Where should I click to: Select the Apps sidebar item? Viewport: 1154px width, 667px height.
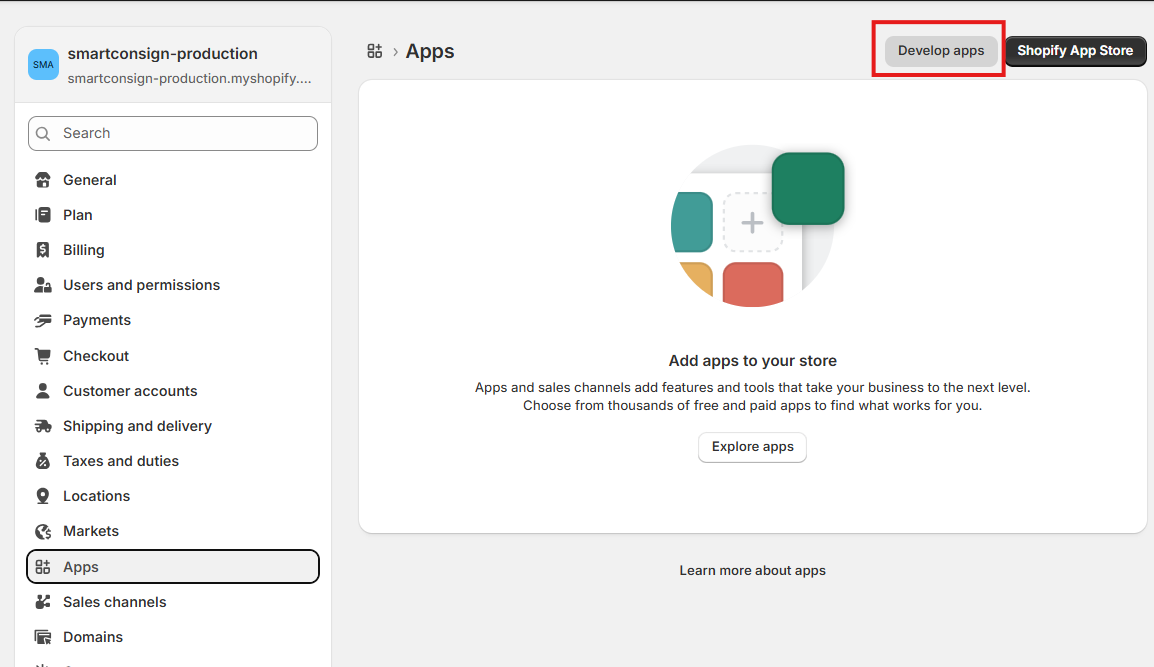[173, 567]
